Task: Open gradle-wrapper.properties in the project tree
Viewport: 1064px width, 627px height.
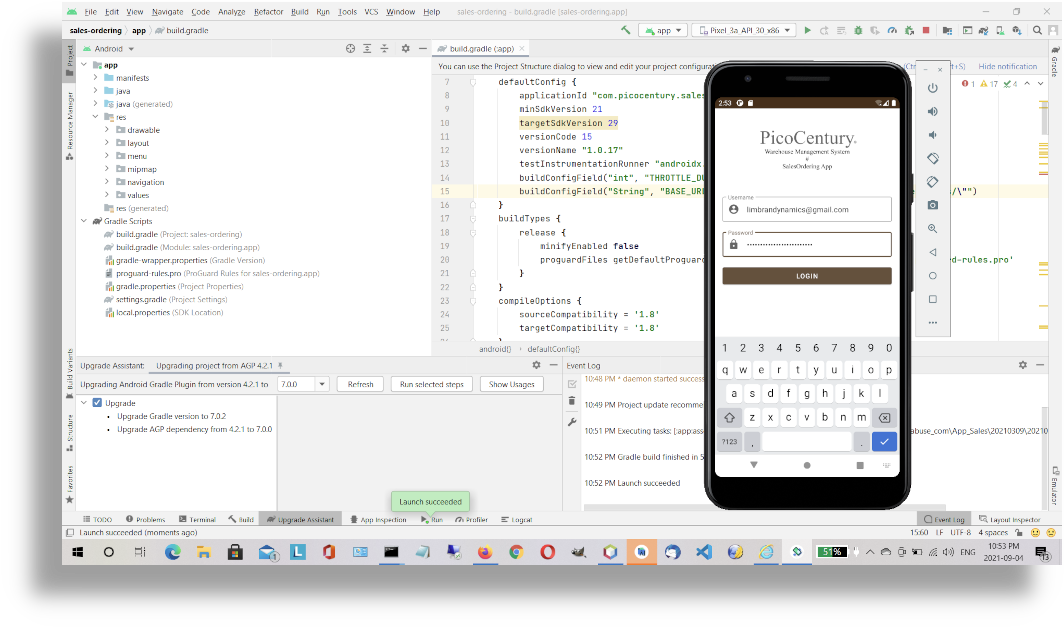Action: (185, 261)
